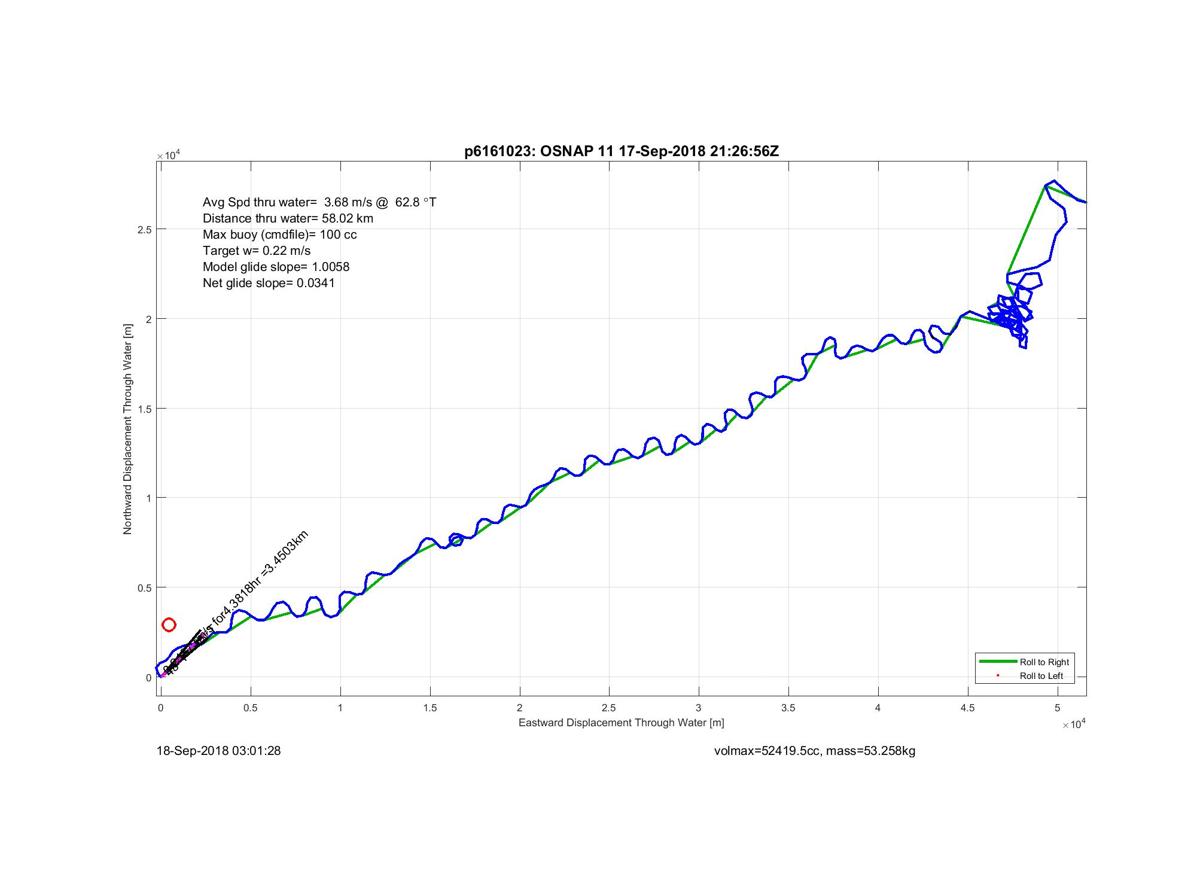Image resolution: width=1200 pixels, height=889 pixels.
Task: Click the 'Max buoy (cmdfile)= 100 cc' line
Action: [279, 235]
